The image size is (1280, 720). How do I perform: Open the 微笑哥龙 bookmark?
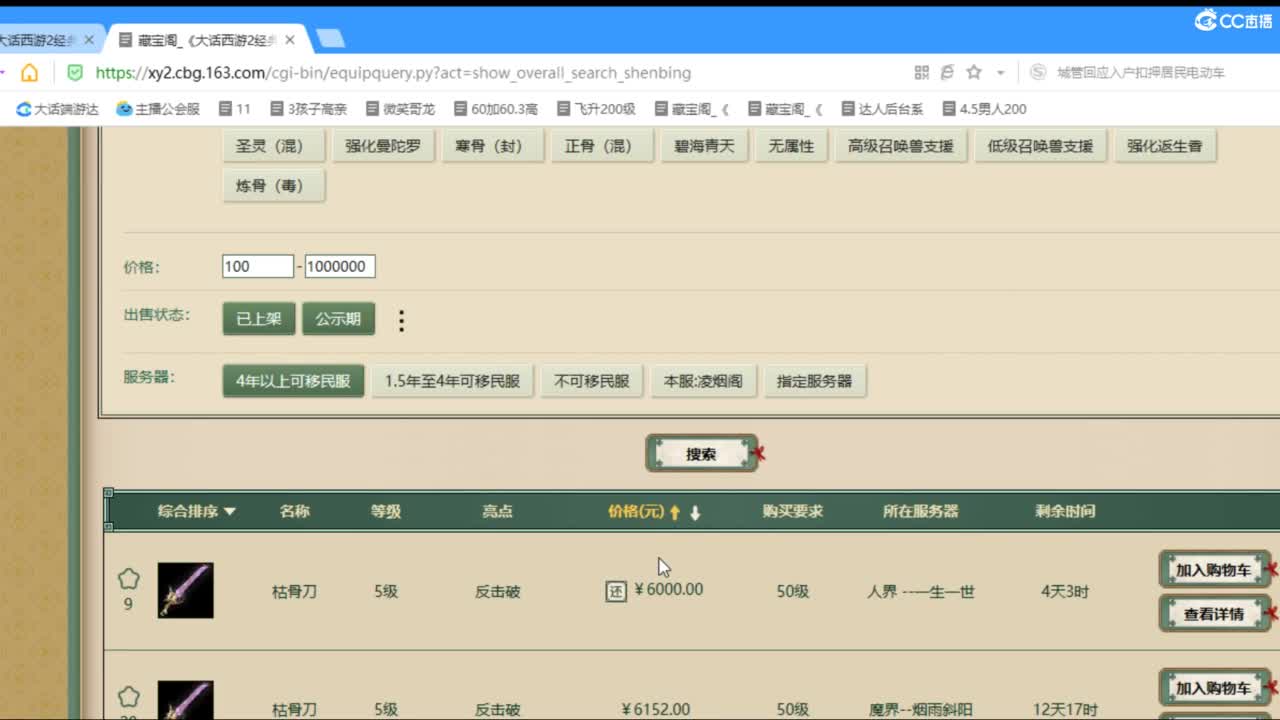pyautogui.click(x=400, y=109)
